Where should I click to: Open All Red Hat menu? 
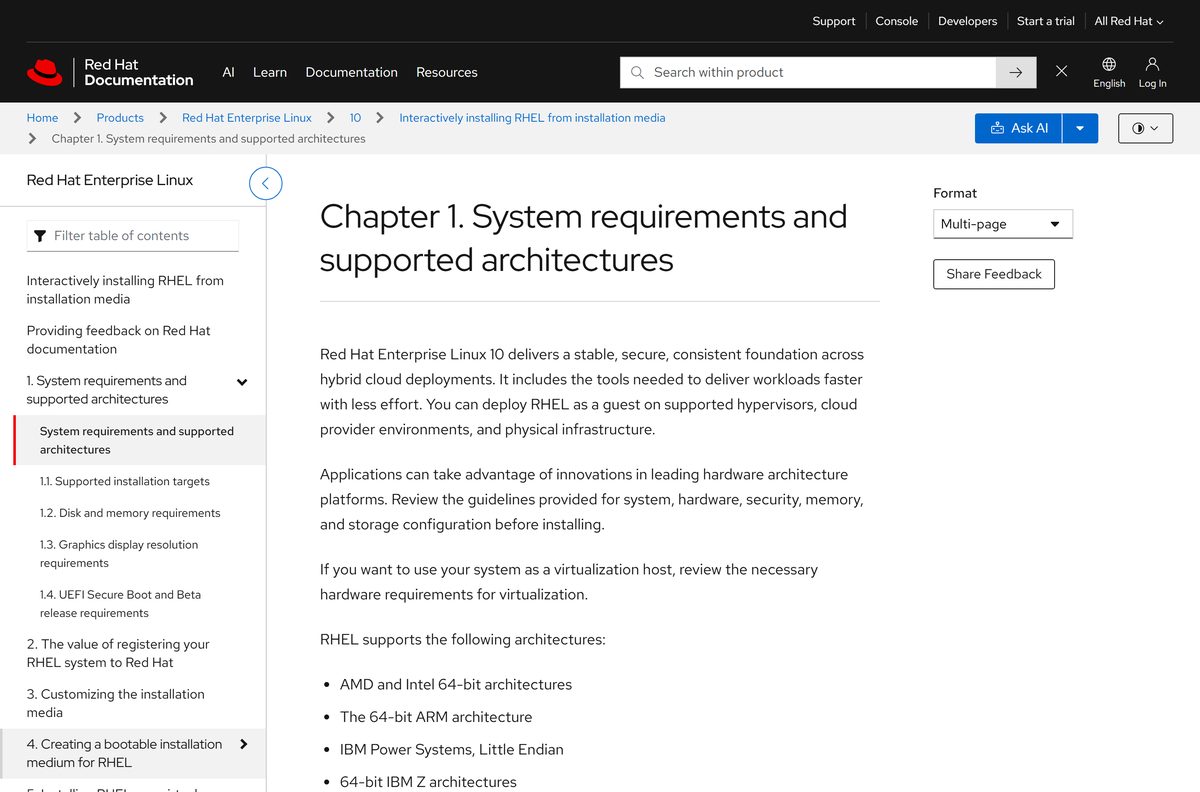coord(1129,21)
